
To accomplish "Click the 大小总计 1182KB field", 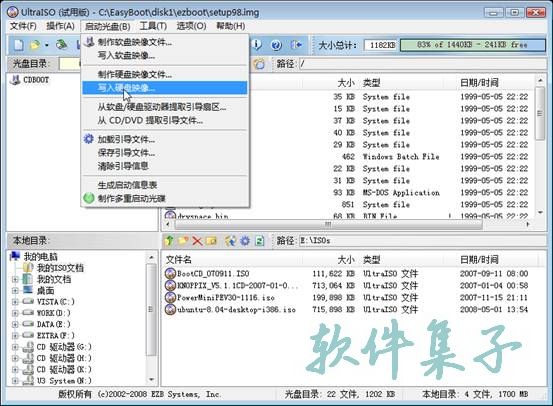I will click(380, 45).
